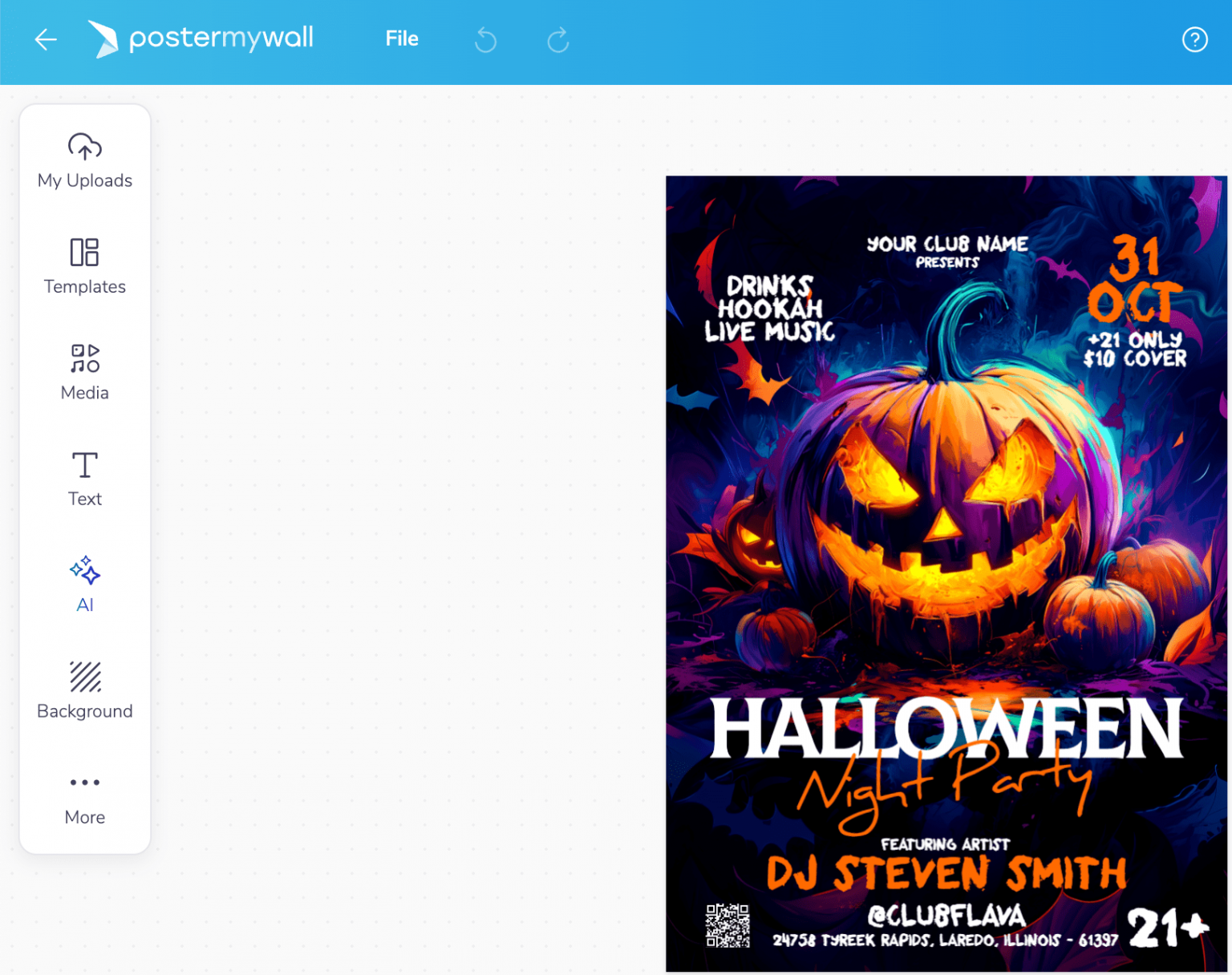
Task: Click the back arrow icon
Action: click(x=46, y=39)
